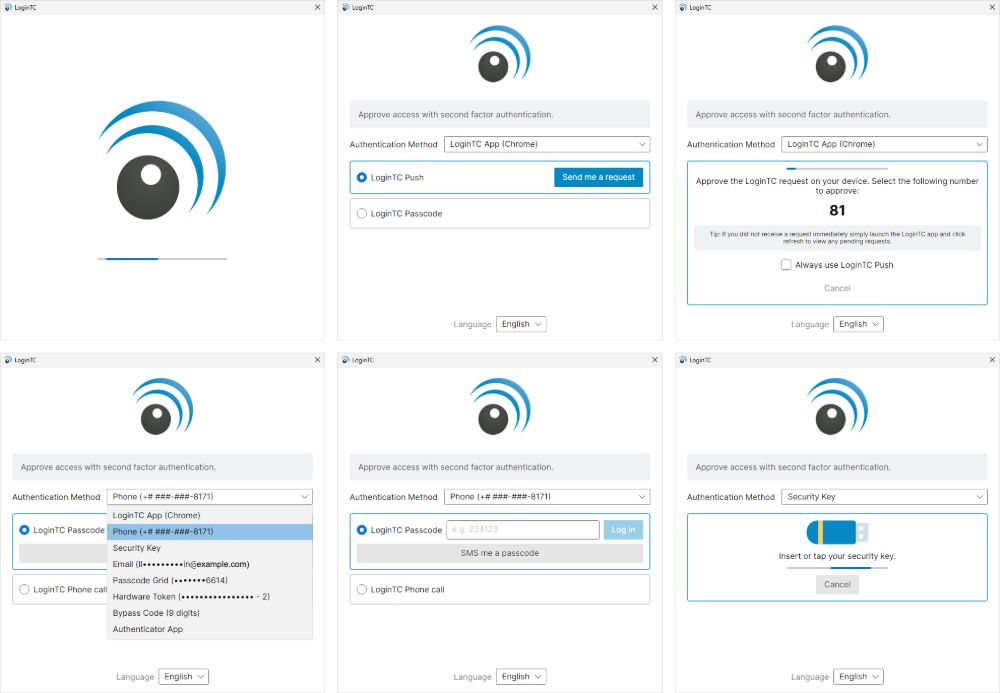Close the loading LoginTC window
Image resolution: width=1000 pixels, height=693 pixels.
[x=318, y=8]
